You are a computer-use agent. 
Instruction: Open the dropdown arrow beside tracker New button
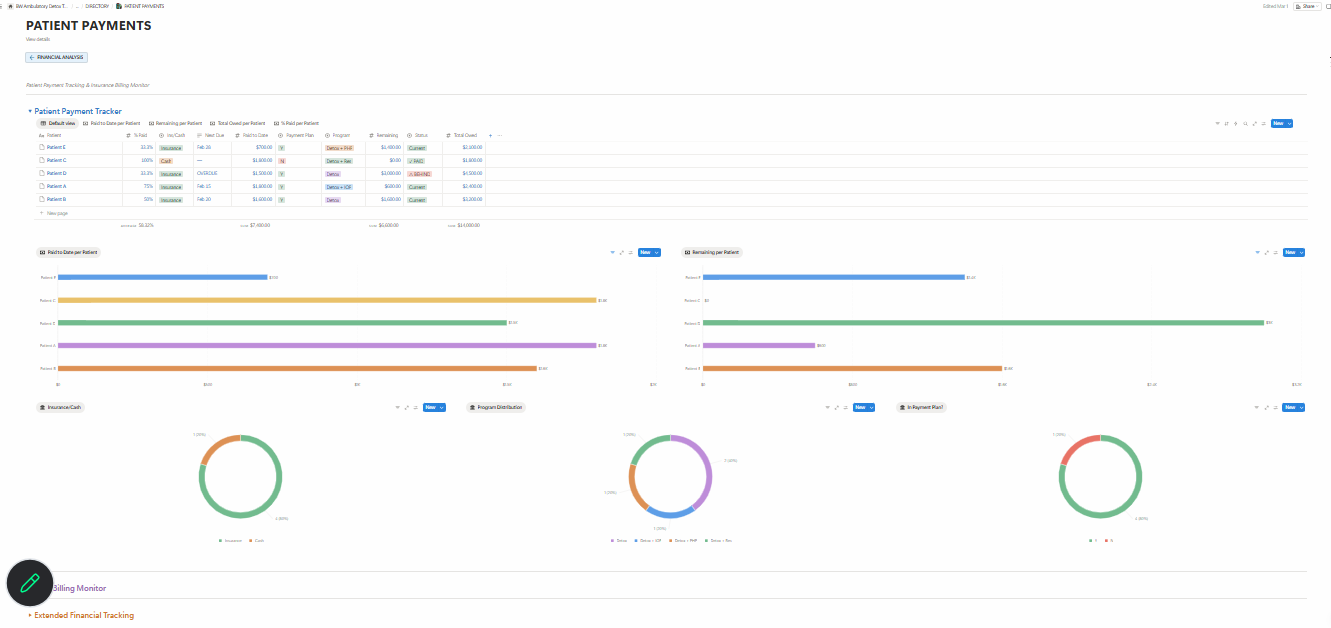[1290, 123]
